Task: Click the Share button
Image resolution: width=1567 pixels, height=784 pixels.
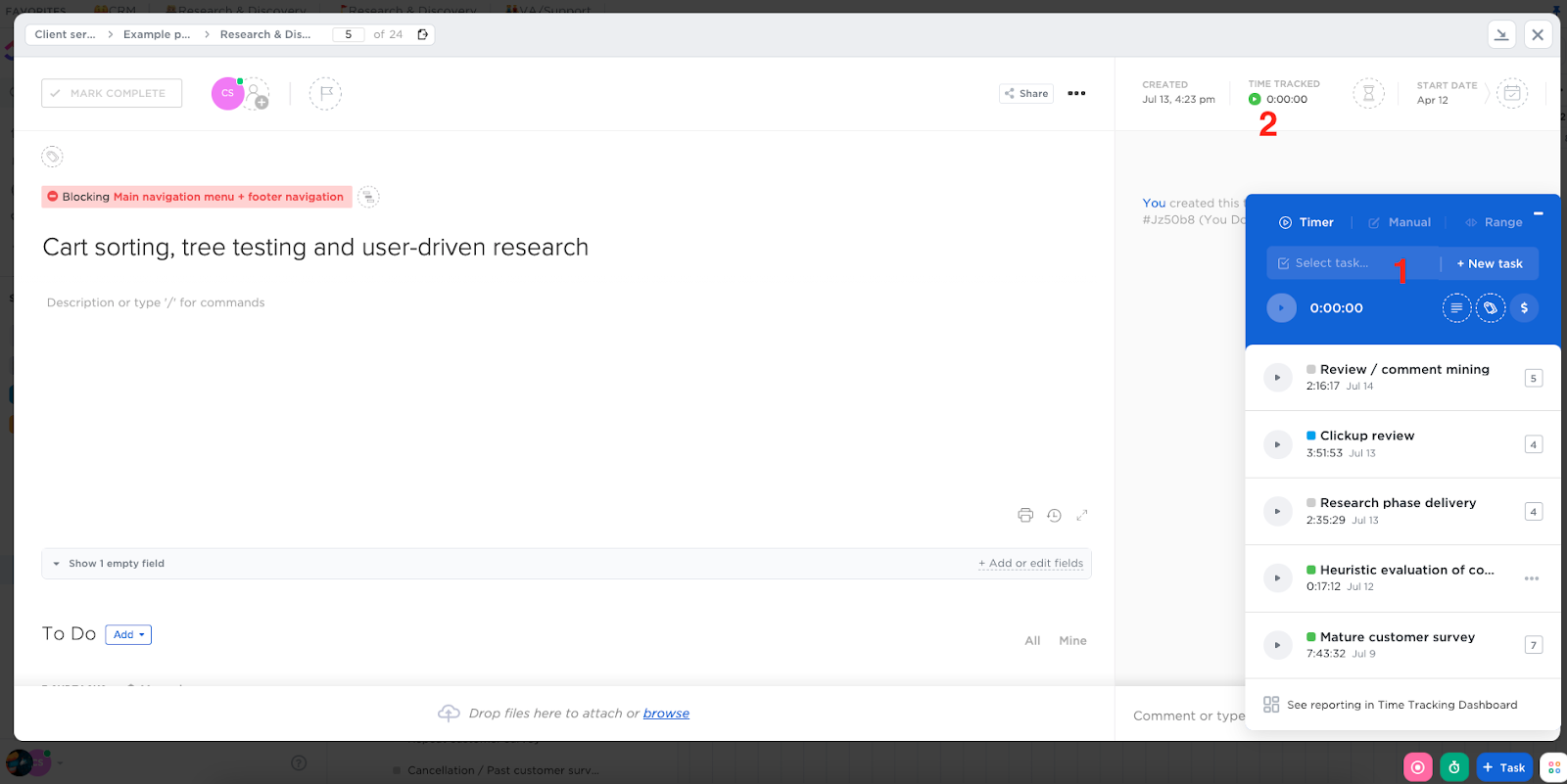Action: 1026,94
